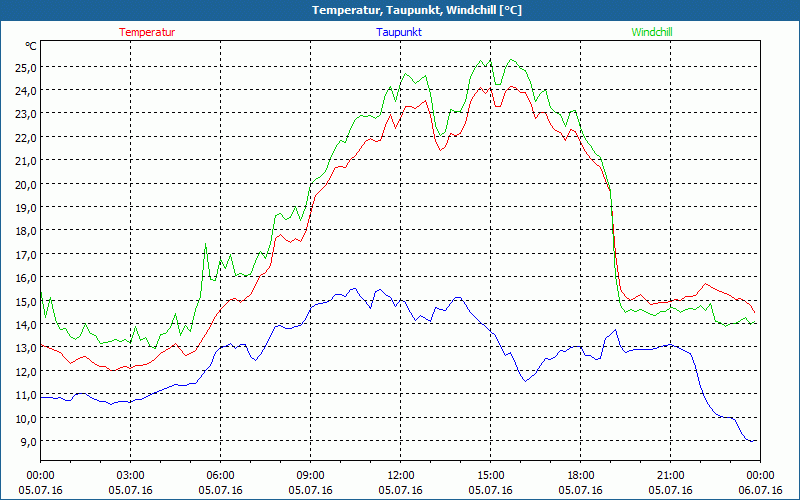800x500 pixels.
Task: Click the 18:00 time axis label
Action: tap(580, 476)
